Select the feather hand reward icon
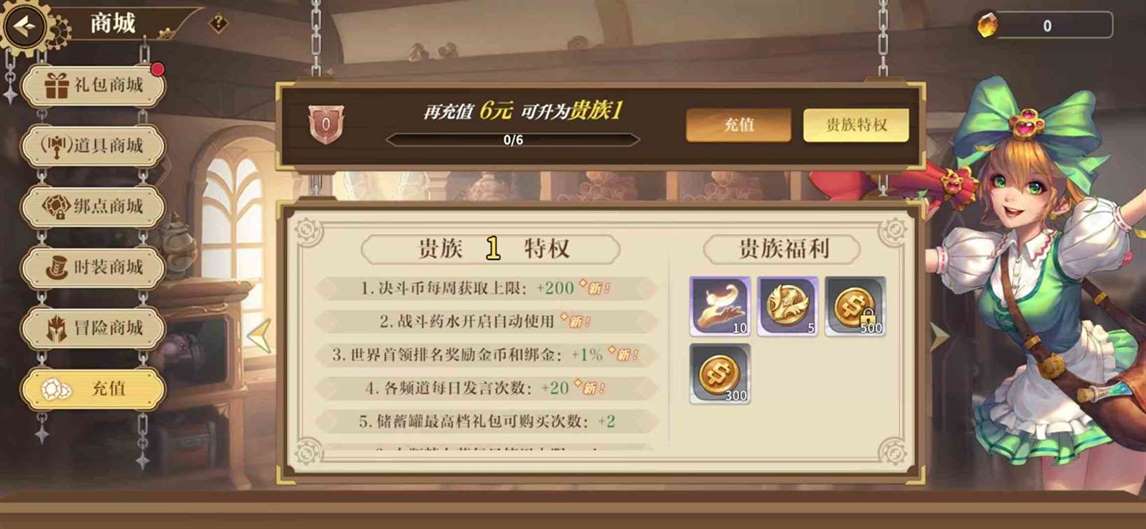 (x=720, y=306)
